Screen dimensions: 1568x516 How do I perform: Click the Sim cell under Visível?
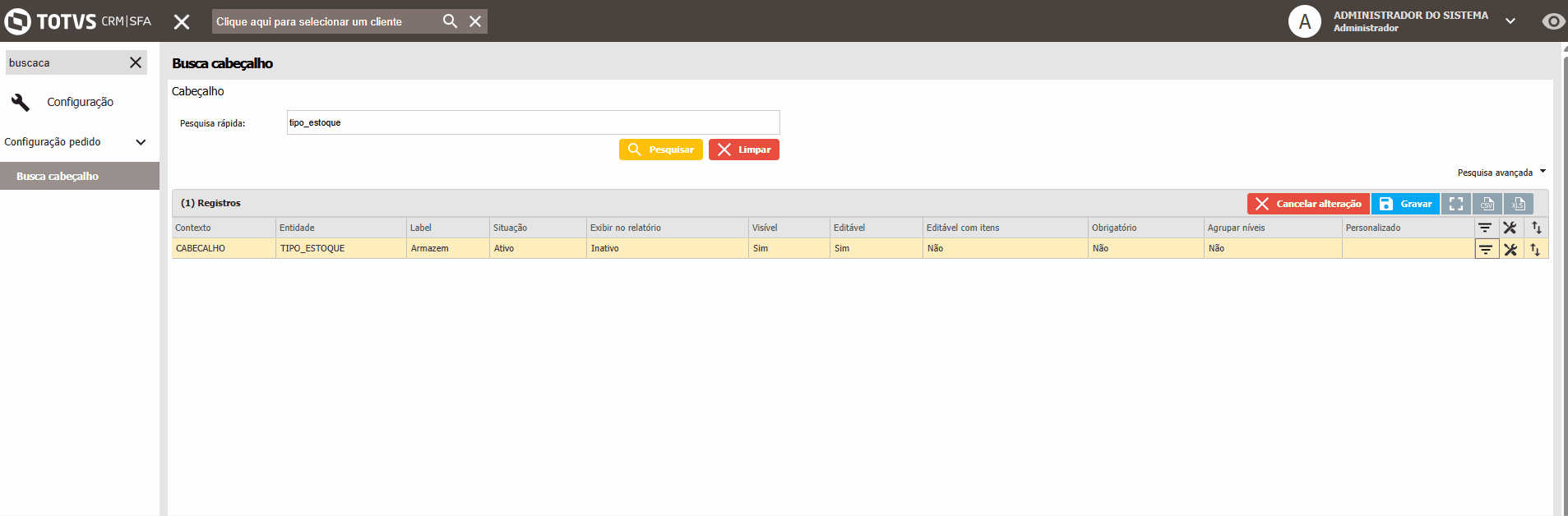[x=789, y=248]
